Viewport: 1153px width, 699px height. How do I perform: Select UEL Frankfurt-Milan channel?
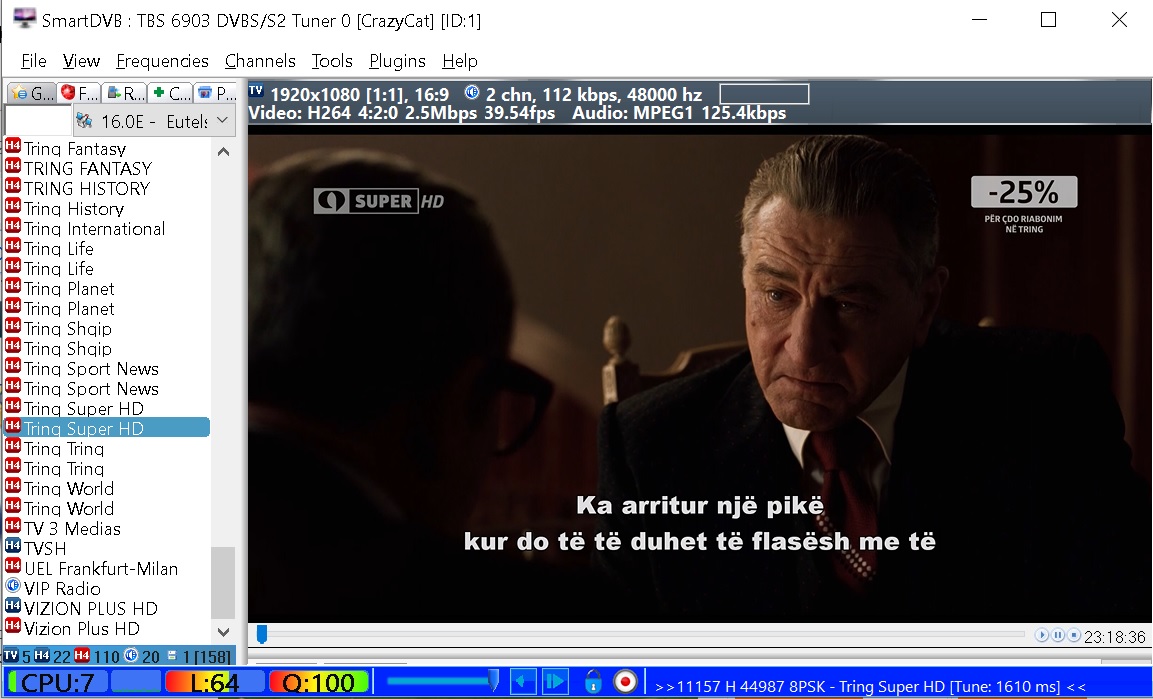[101, 568]
